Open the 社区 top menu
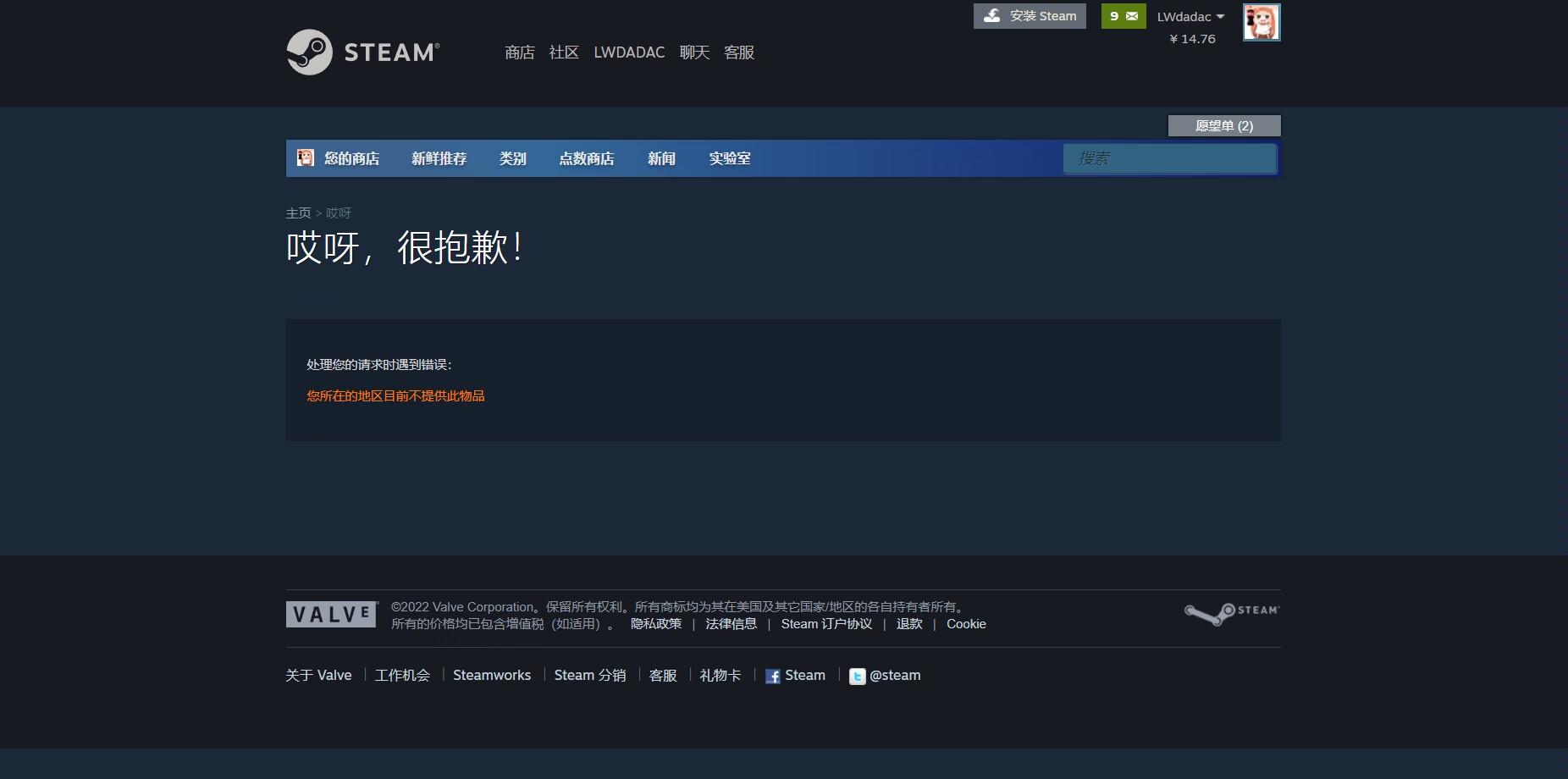1568x779 pixels. coord(564,52)
